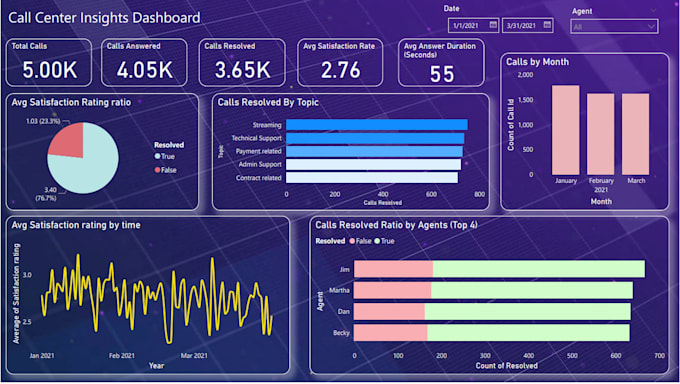Select the True legend marker in pie chart

coord(157,156)
